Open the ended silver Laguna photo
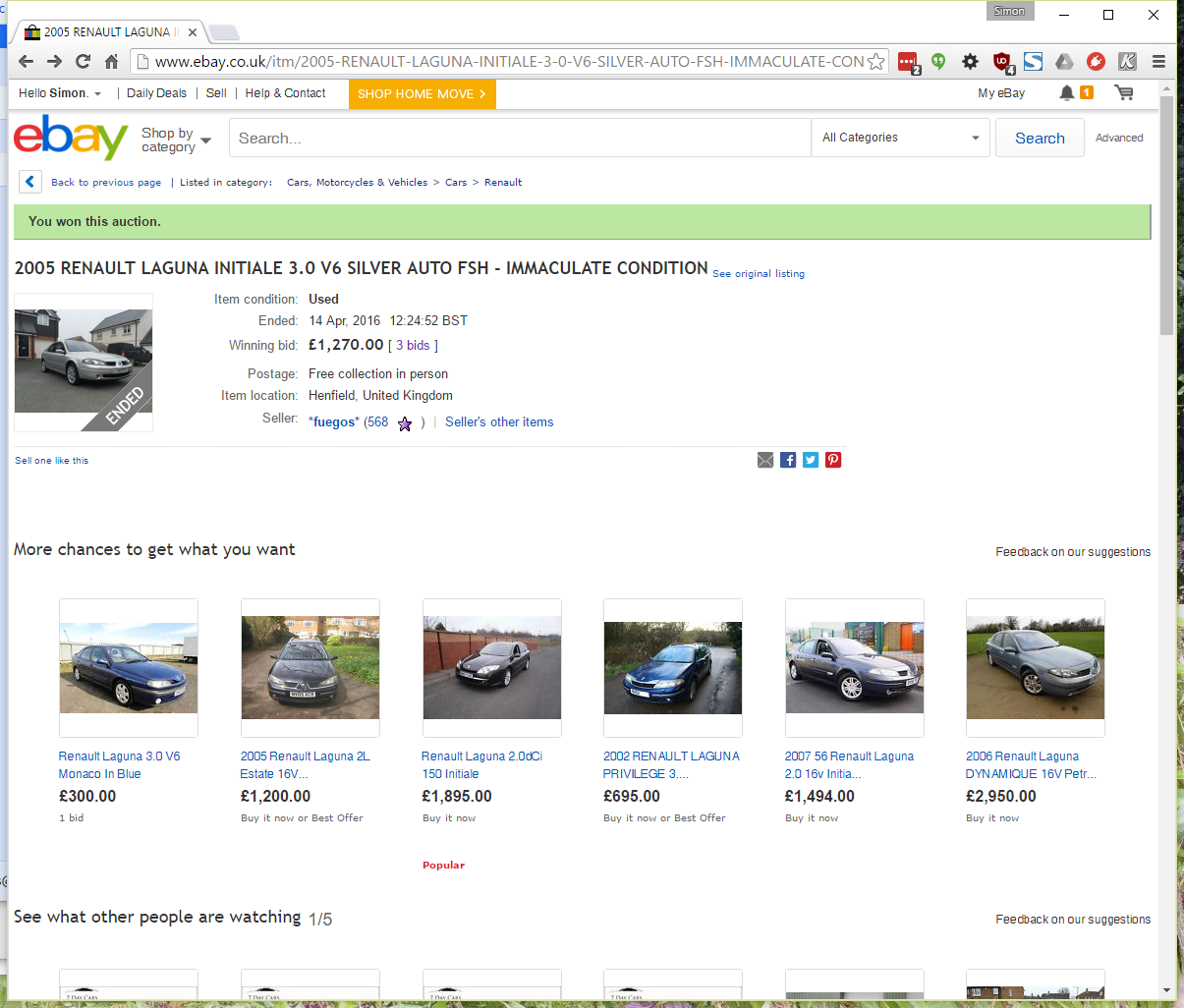Viewport: 1184px width, 1008px height. point(84,363)
